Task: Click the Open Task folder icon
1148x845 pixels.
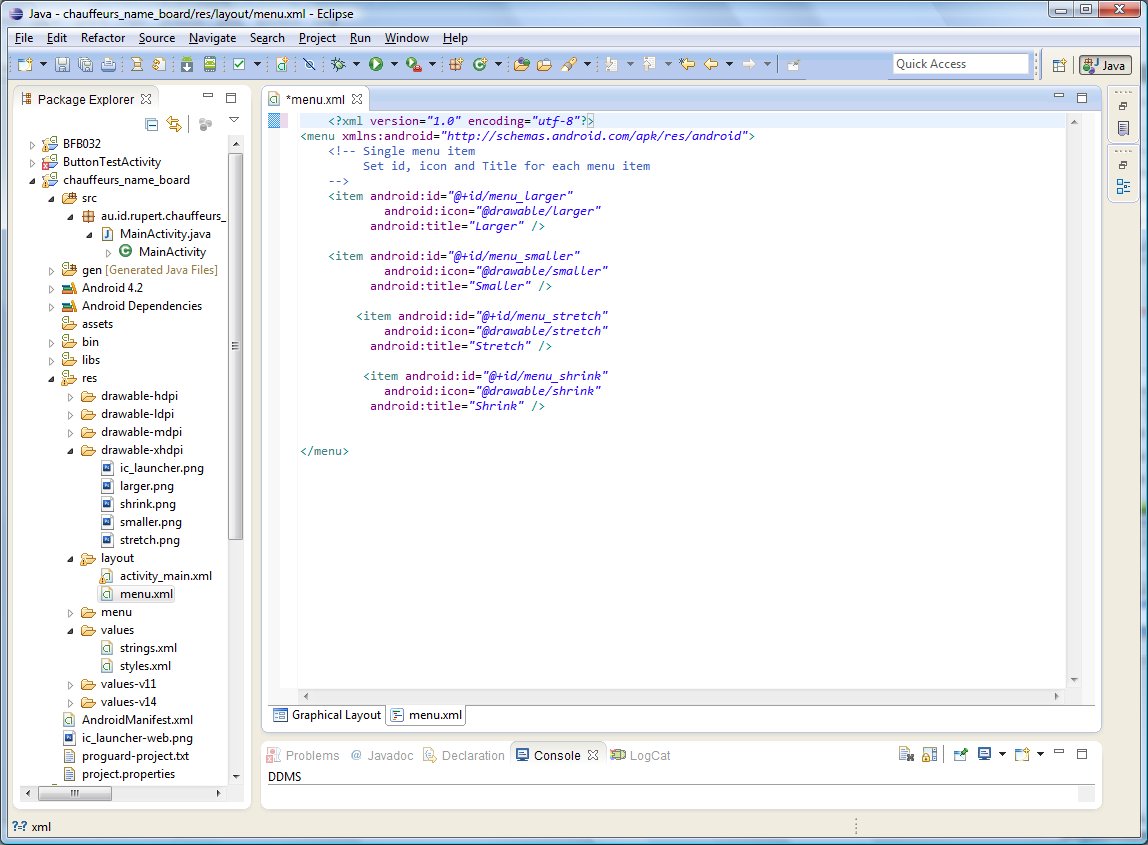Action: (x=544, y=64)
